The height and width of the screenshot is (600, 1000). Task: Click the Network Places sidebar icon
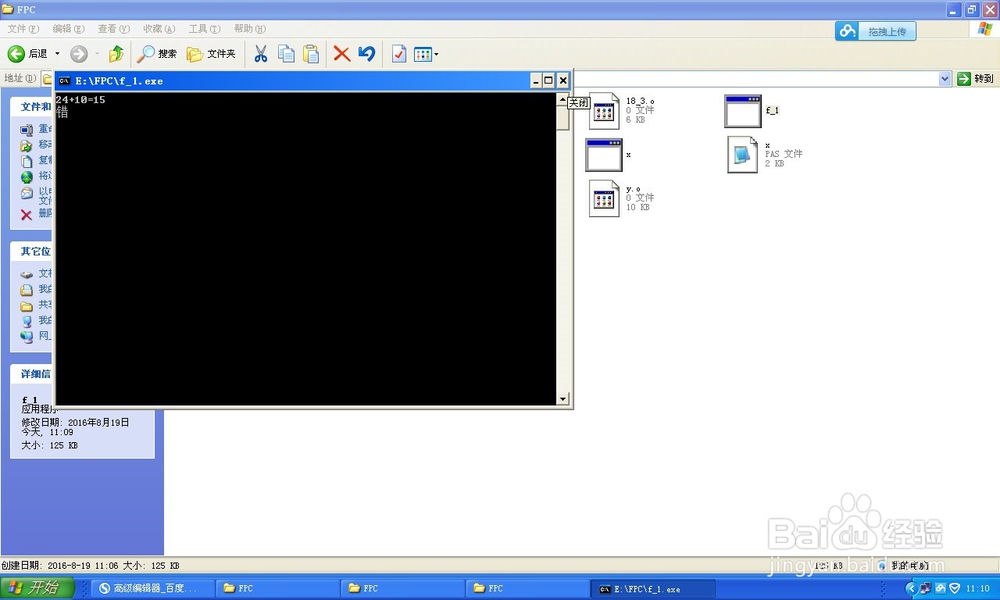click(26, 337)
